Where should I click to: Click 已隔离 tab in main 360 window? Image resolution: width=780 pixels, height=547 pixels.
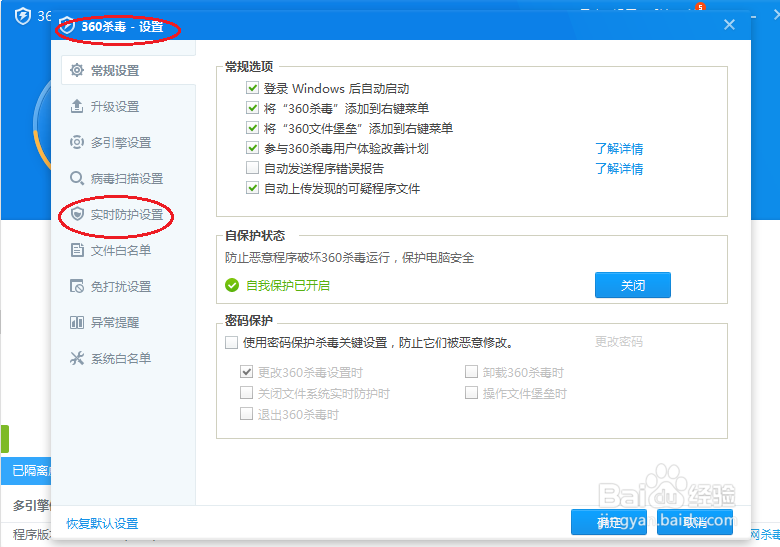click(x=26, y=470)
